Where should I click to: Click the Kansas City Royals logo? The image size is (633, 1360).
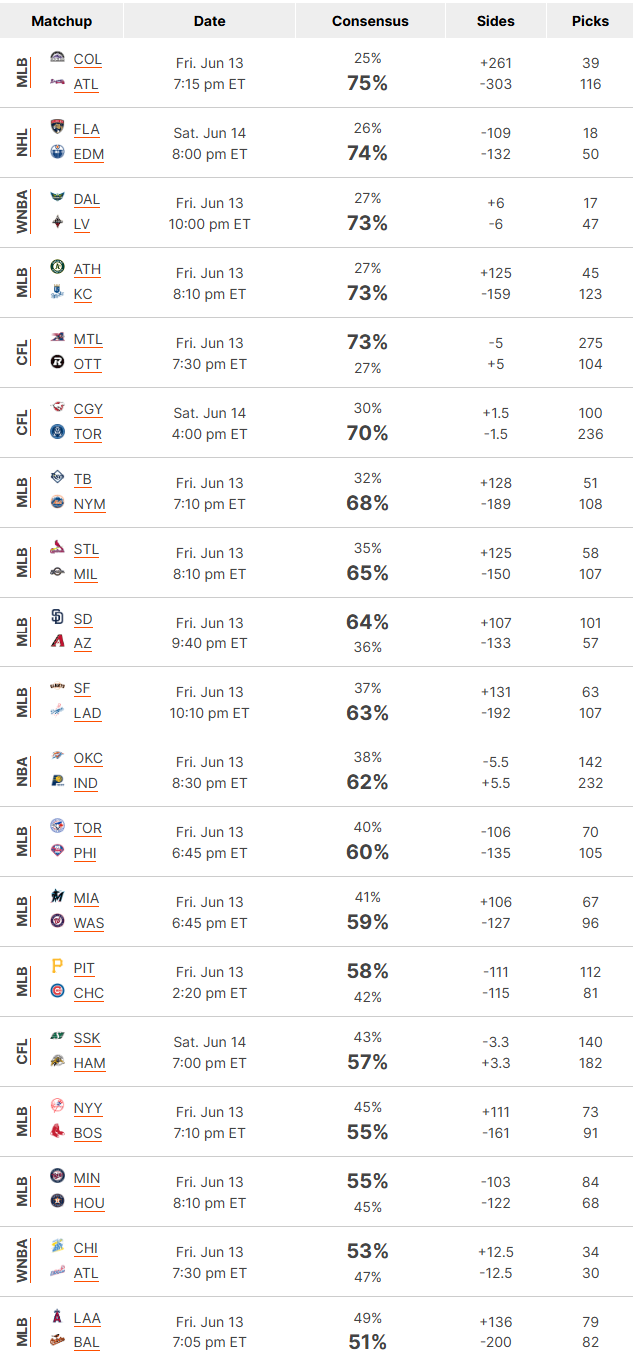click(57, 293)
